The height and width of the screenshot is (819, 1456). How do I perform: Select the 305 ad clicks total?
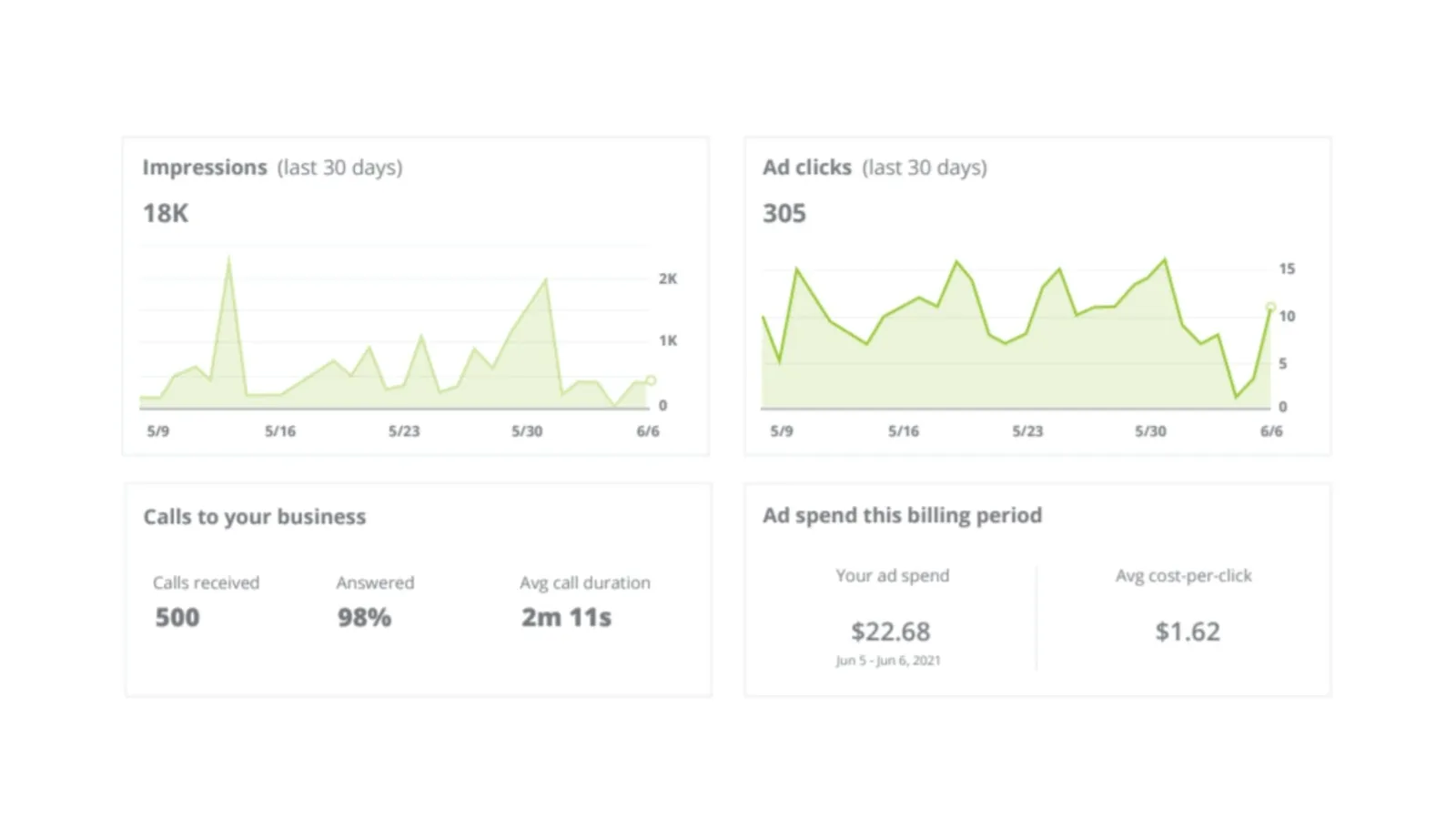(784, 213)
